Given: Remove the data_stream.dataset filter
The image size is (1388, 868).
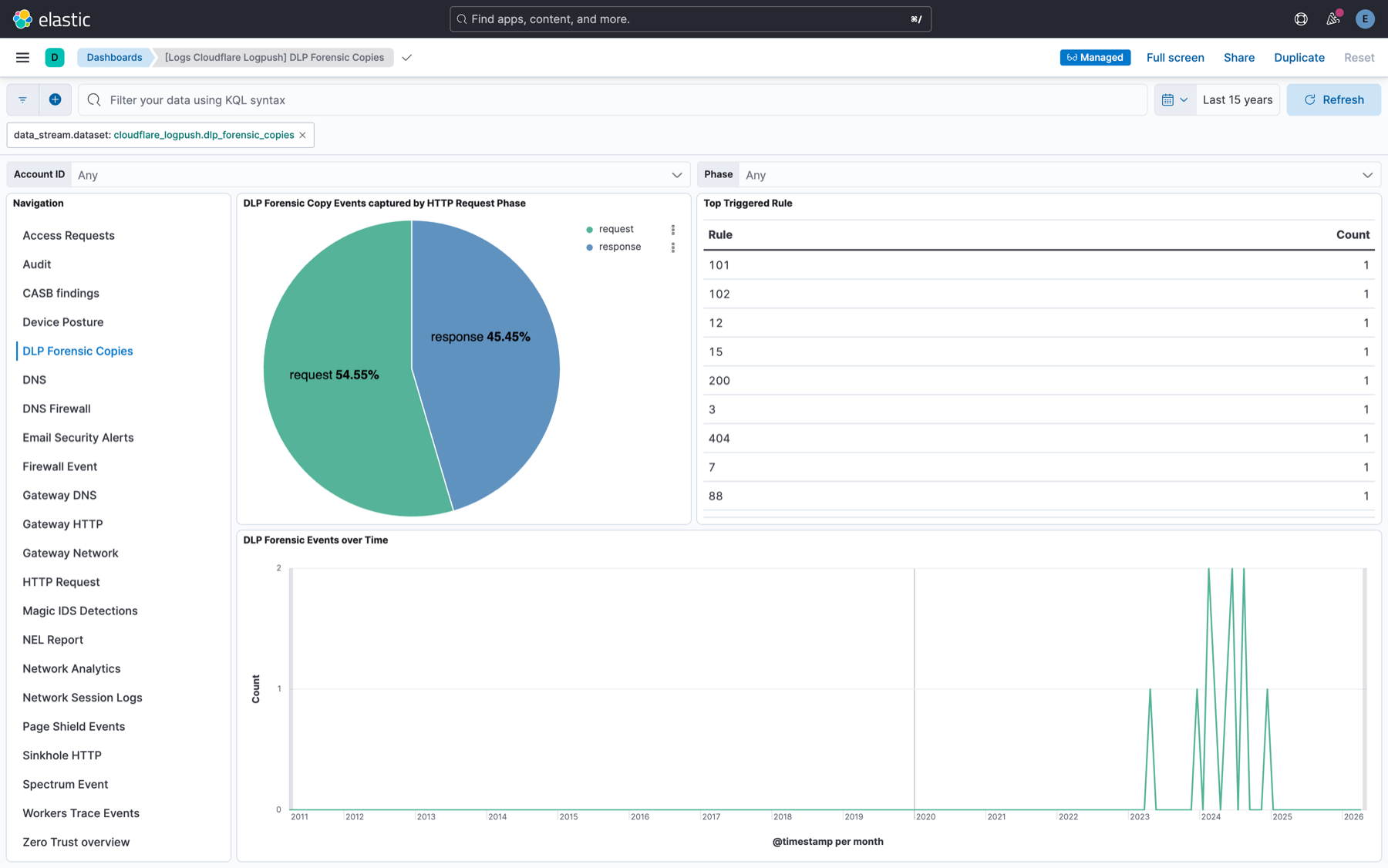Looking at the screenshot, I should 303,135.
